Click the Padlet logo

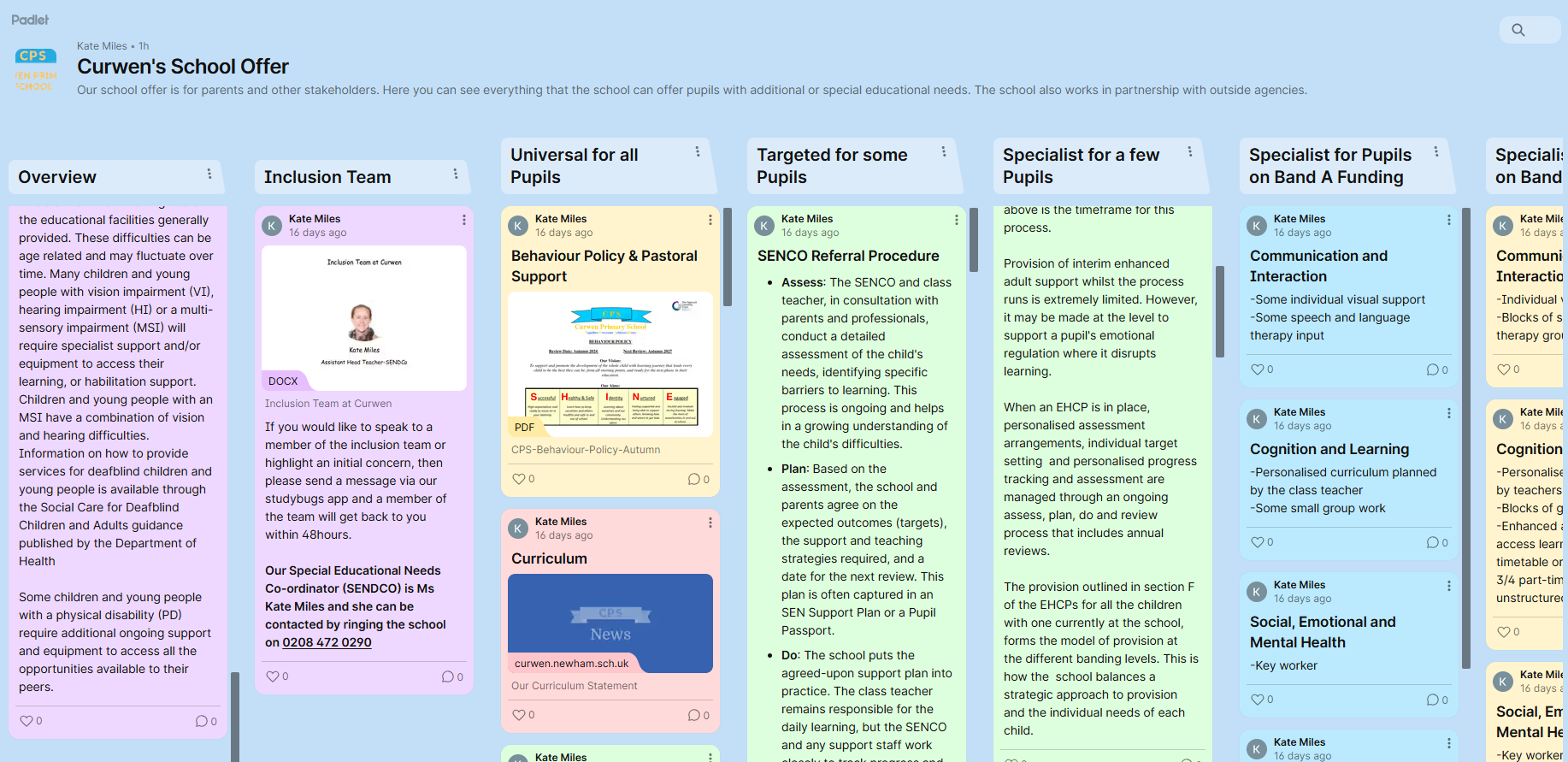pyautogui.click(x=30, y=20)
